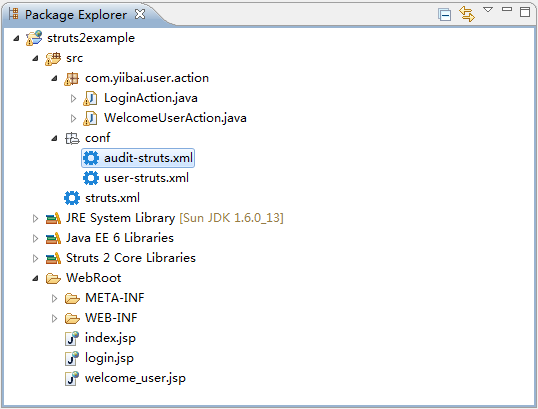The width and height of the screenshot is (538, 409).
Task: Collapse the struts2example project node
Action: pos(16,38)
